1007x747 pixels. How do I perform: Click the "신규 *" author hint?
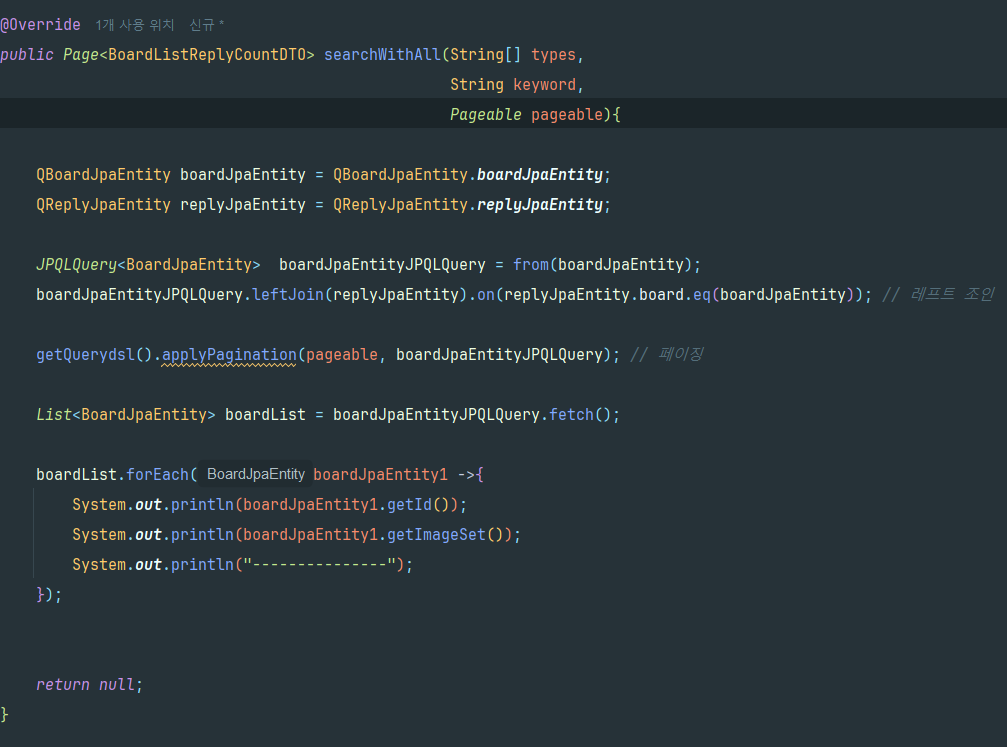[207, 24]
